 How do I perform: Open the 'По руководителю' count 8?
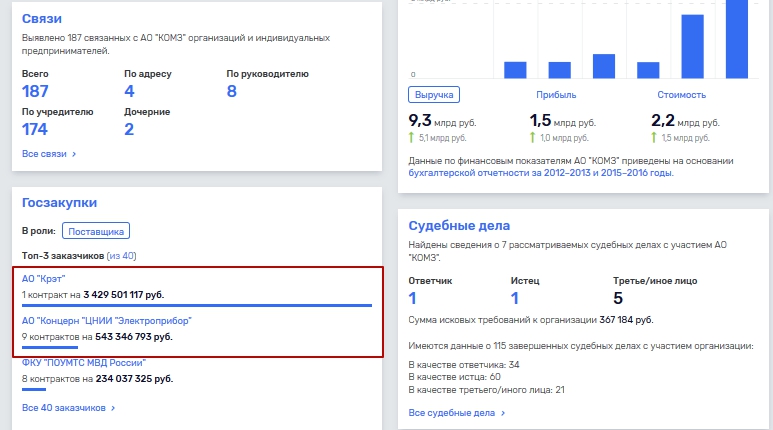point(232,91)
